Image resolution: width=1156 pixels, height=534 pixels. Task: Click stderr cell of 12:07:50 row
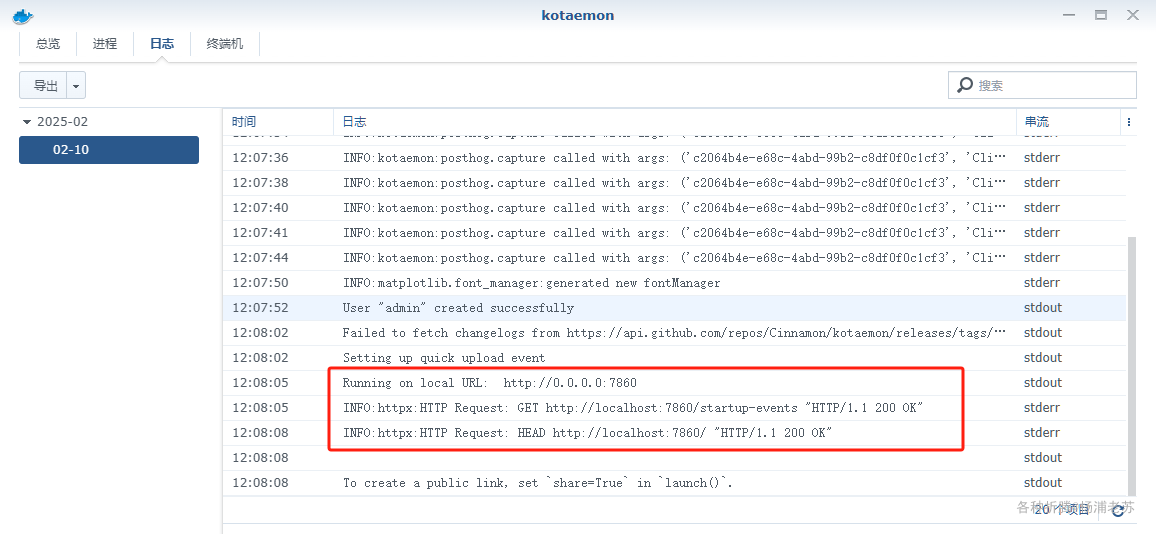(x=1042, y=283)
